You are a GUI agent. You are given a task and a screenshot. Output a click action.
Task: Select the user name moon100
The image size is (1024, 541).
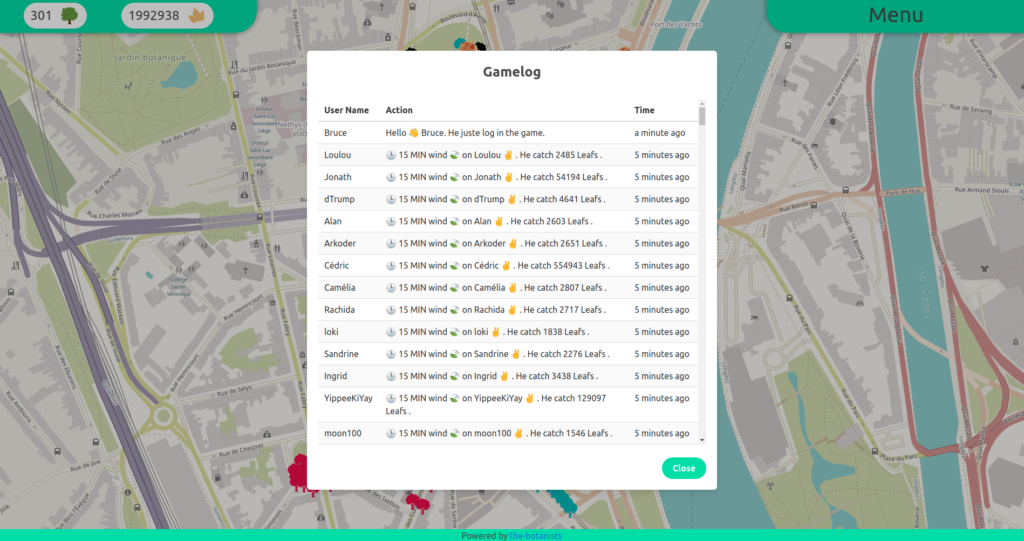[342, 433]
